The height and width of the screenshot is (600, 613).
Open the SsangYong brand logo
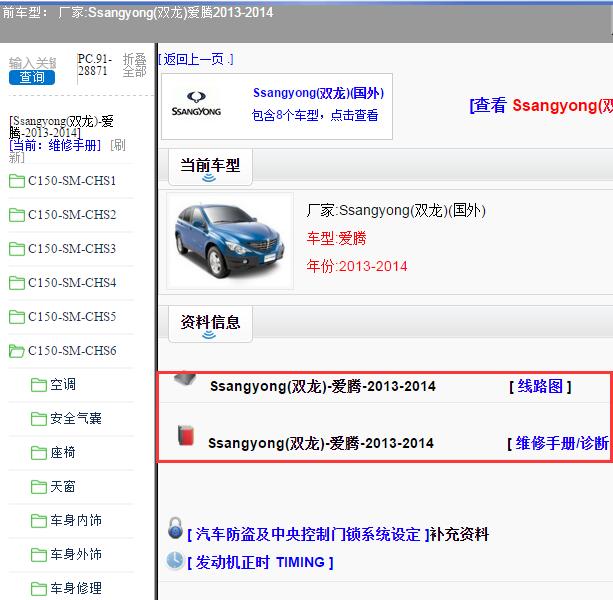coord(196,104)
